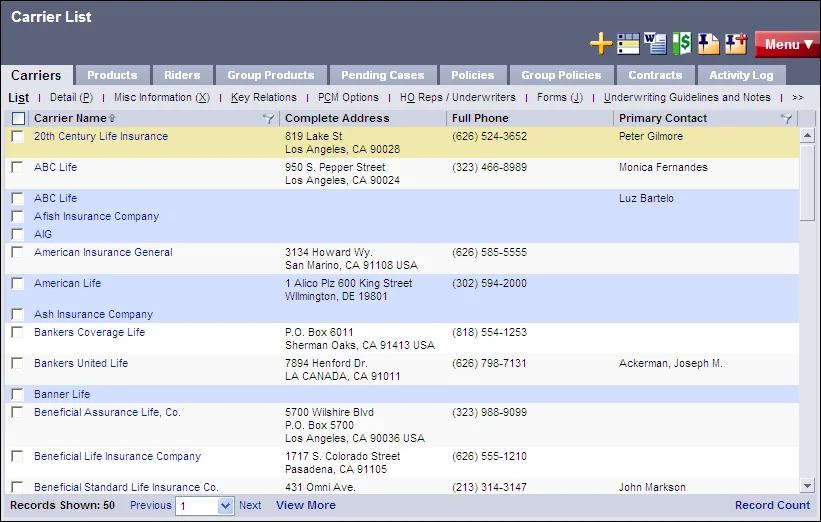Viewport: 821px width, 522px height.
Task: Select checkbox for 20th Century Life Insurance
Action: [x=17, y=137]
